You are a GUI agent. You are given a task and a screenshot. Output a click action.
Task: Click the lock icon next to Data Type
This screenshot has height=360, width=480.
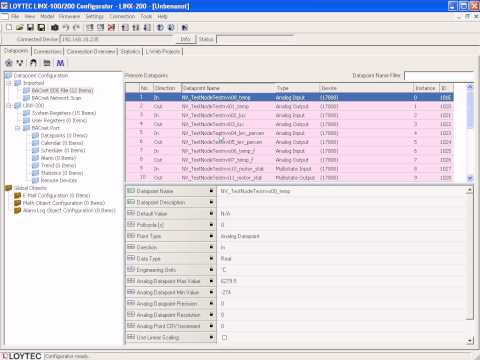point(211,258)
